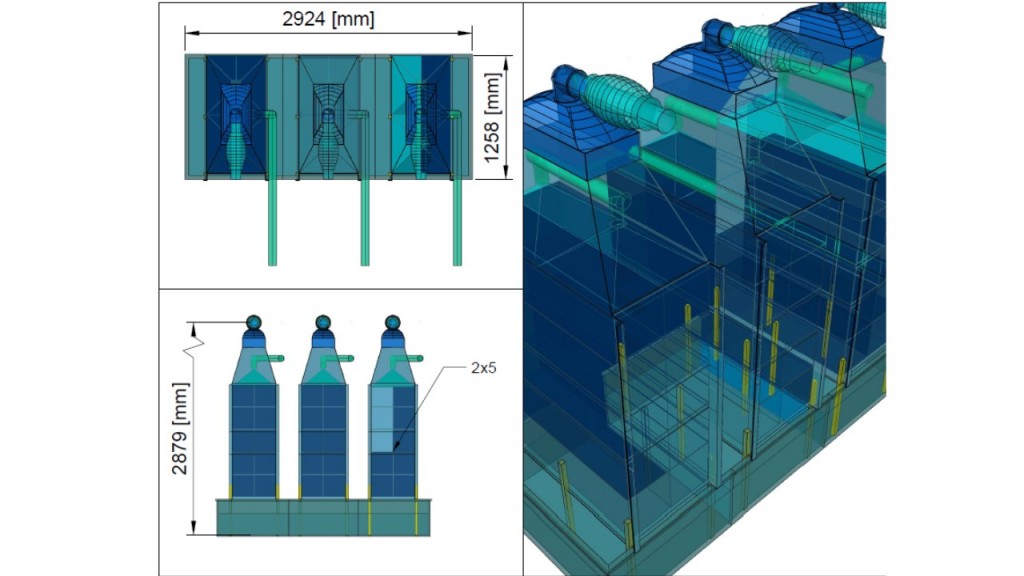
Task: Click the circular duct atop middle front-view tower
Action: (x=323, y=322)
